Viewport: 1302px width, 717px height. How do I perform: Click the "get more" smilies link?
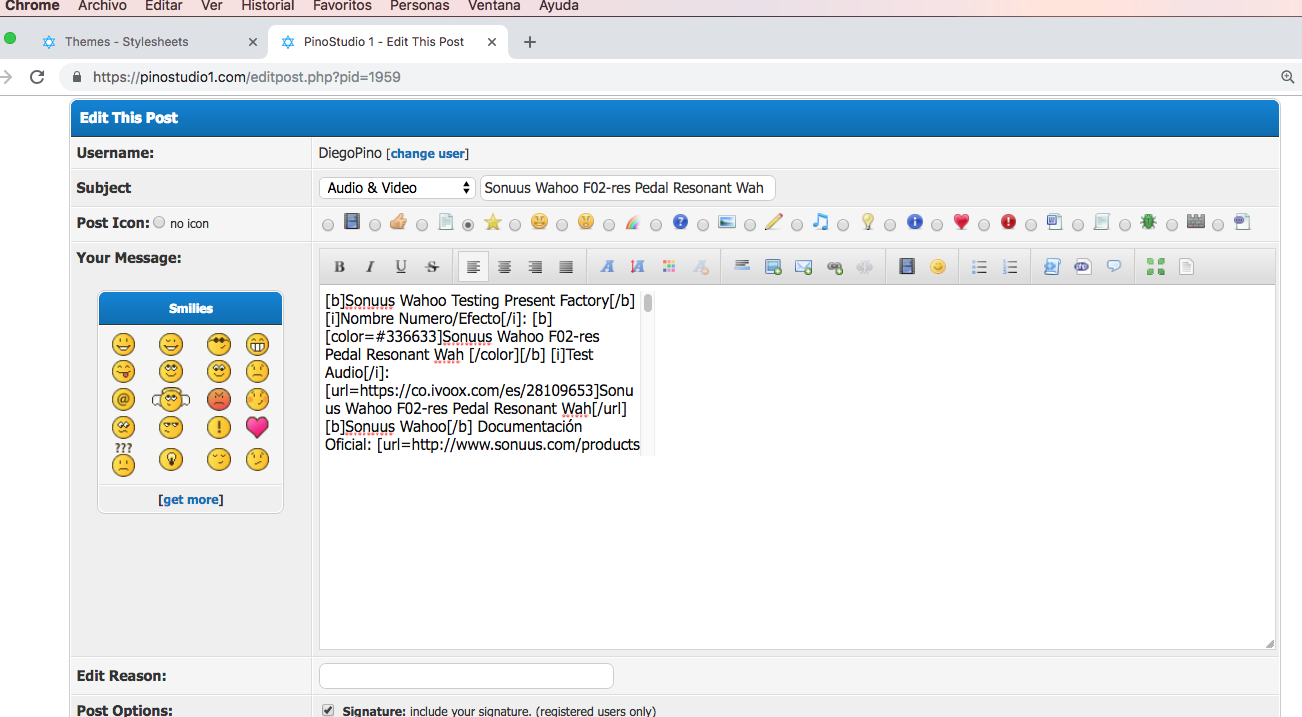point(190,500)
